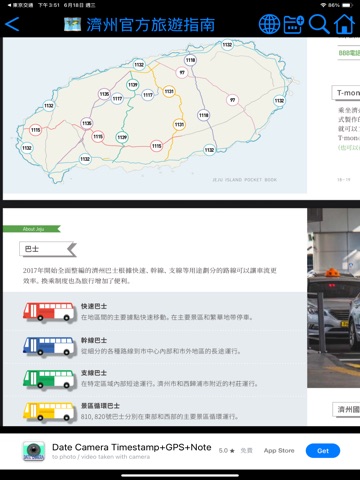The height and width of the screenshot is (480, 360).
Task: Tap the yellow tourist loop bus icon
Action: click(x=49, y=412)
